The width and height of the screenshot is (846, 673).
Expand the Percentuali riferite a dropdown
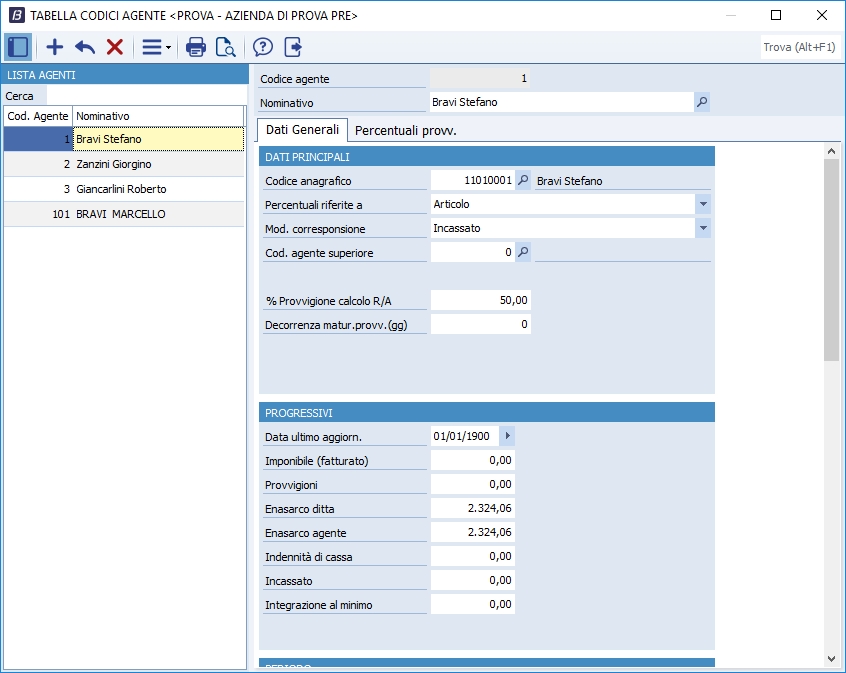click(x=703, y=204)
